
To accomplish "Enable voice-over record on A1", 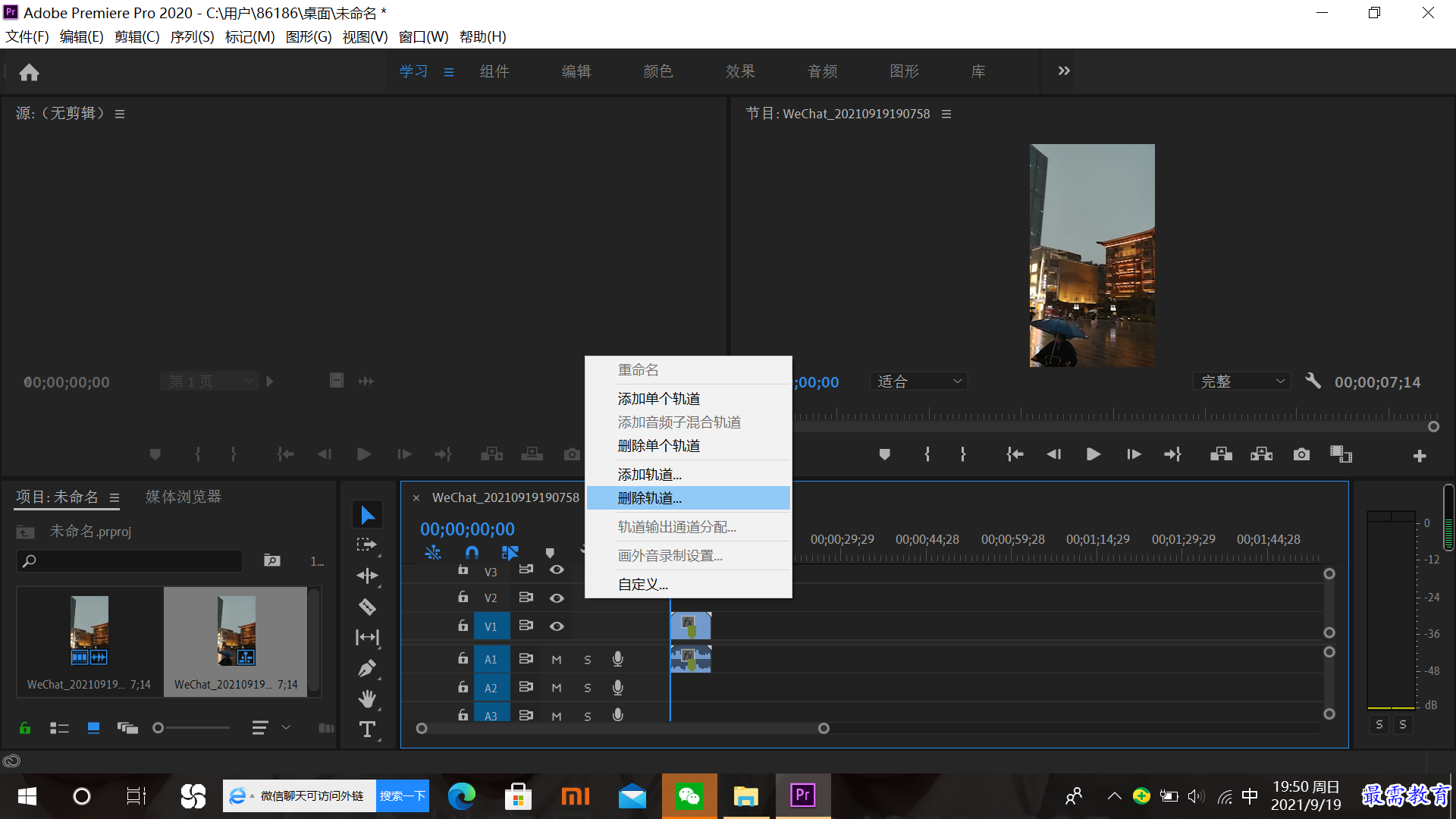I will click(618, 659).
